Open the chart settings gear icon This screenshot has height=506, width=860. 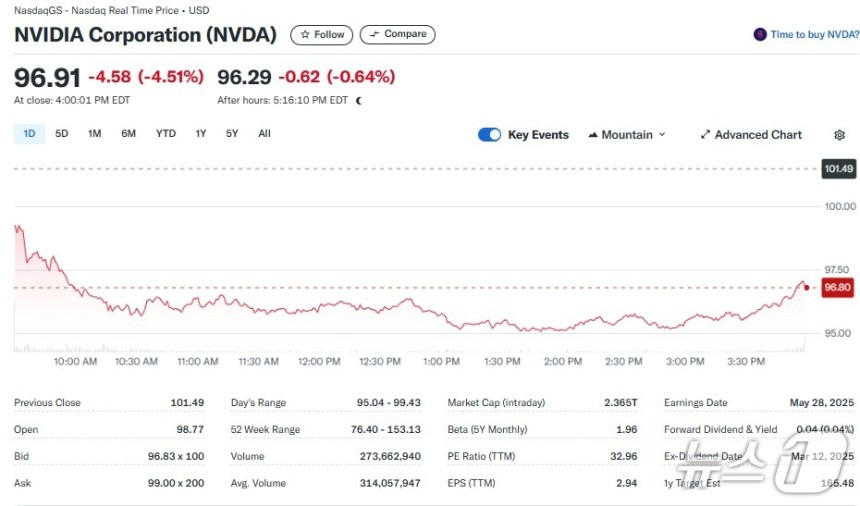tap(839, 135)
